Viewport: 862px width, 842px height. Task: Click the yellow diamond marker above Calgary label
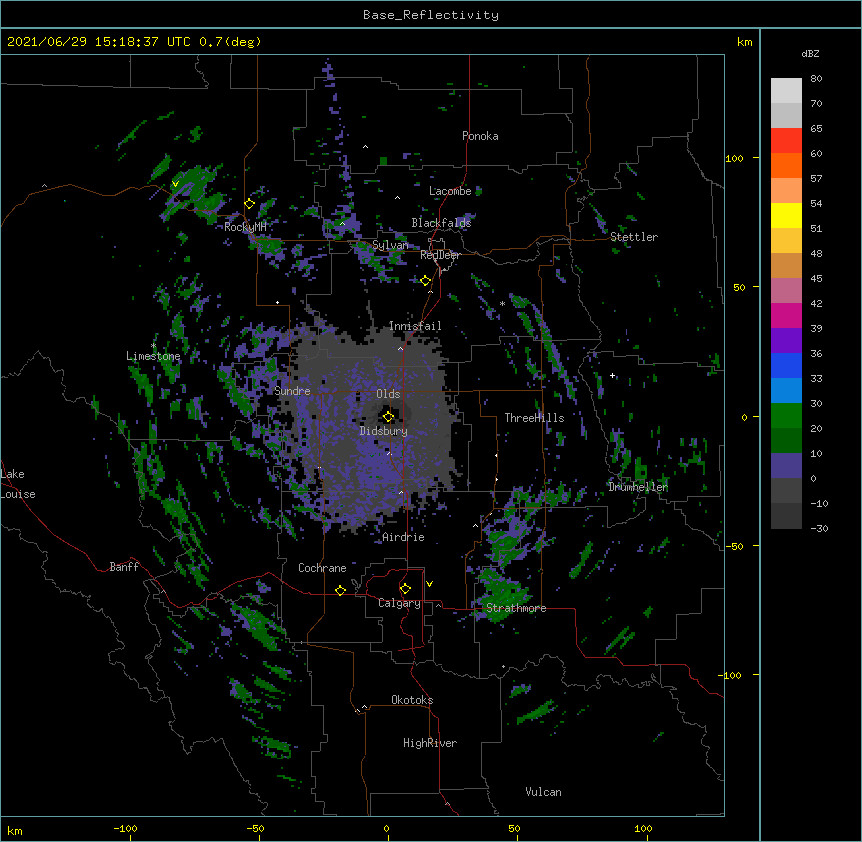pyautogui.click(x=405, y=589)
